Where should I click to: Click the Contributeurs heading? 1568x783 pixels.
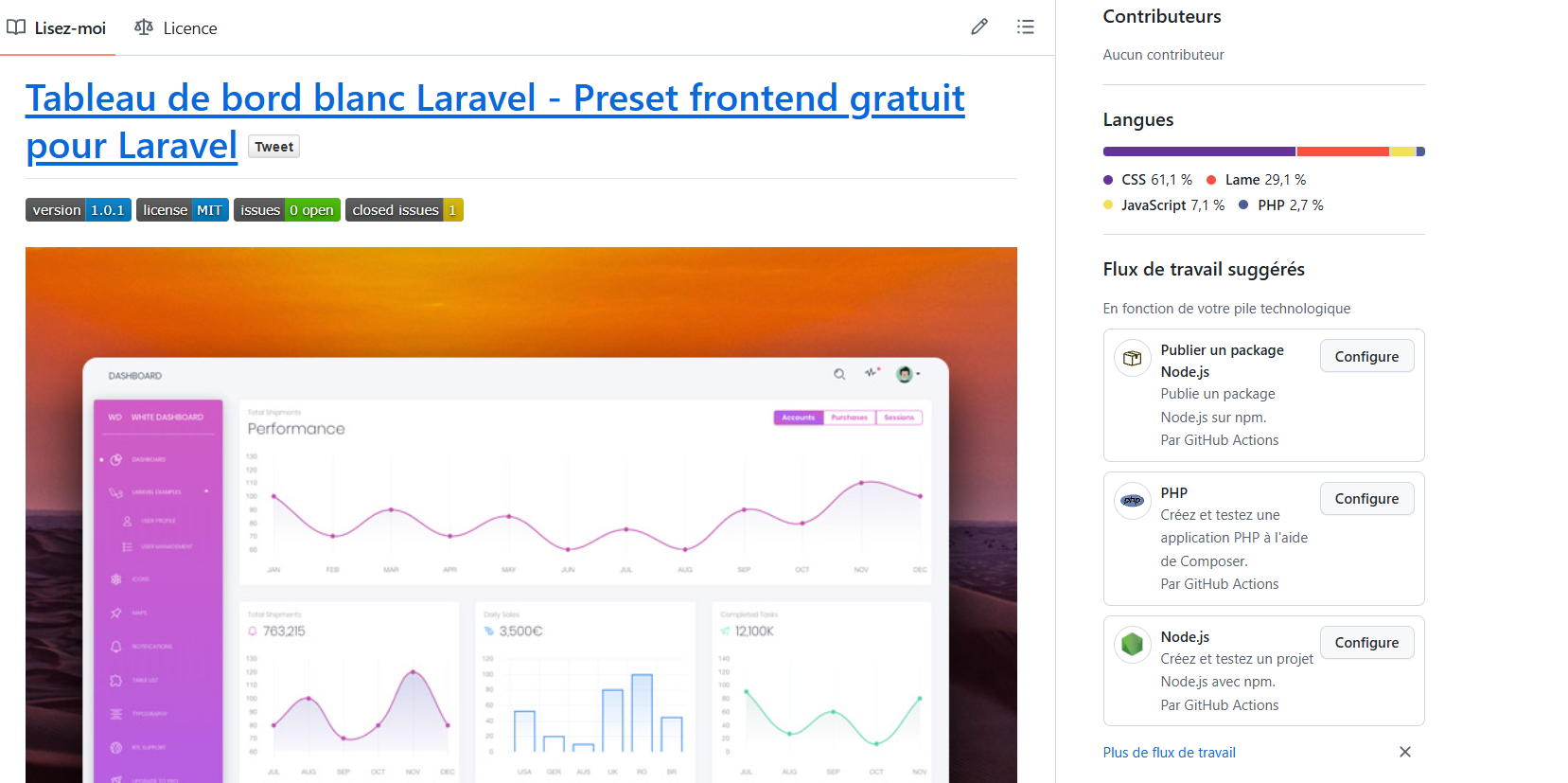point(1162,16)
